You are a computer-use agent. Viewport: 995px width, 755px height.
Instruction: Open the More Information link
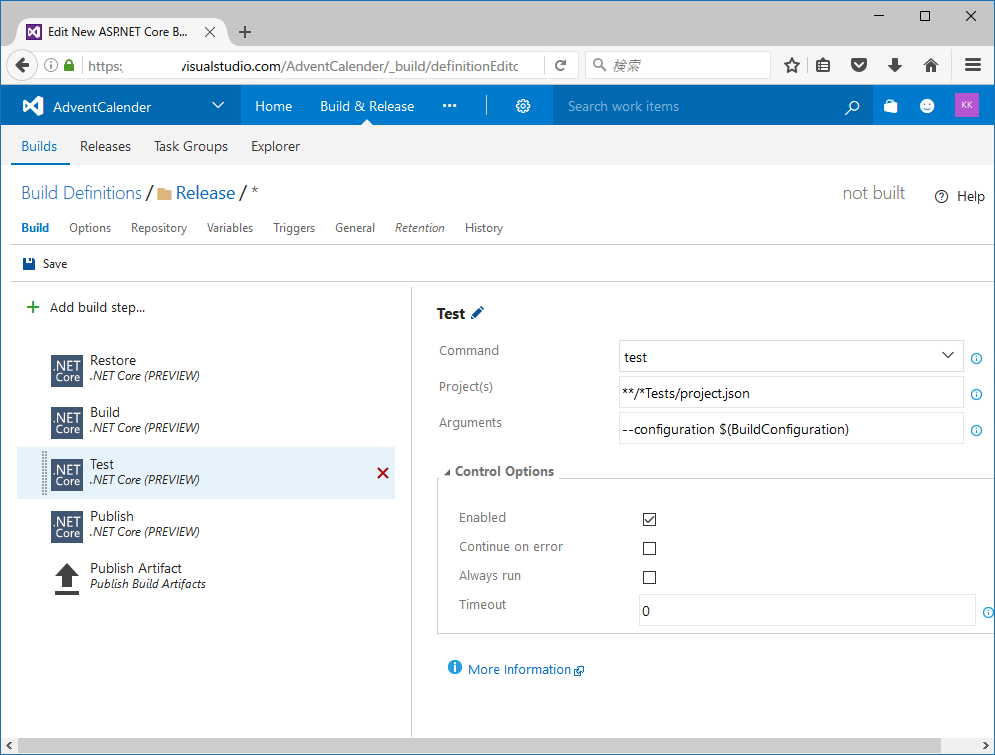click(x=519, y=669)
